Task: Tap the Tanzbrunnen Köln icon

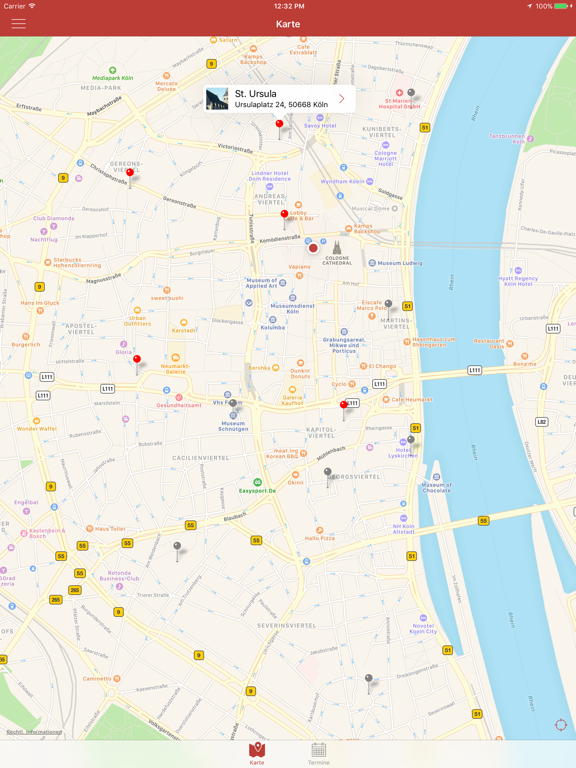Action: pyautogui.click(x=530, y=139)
